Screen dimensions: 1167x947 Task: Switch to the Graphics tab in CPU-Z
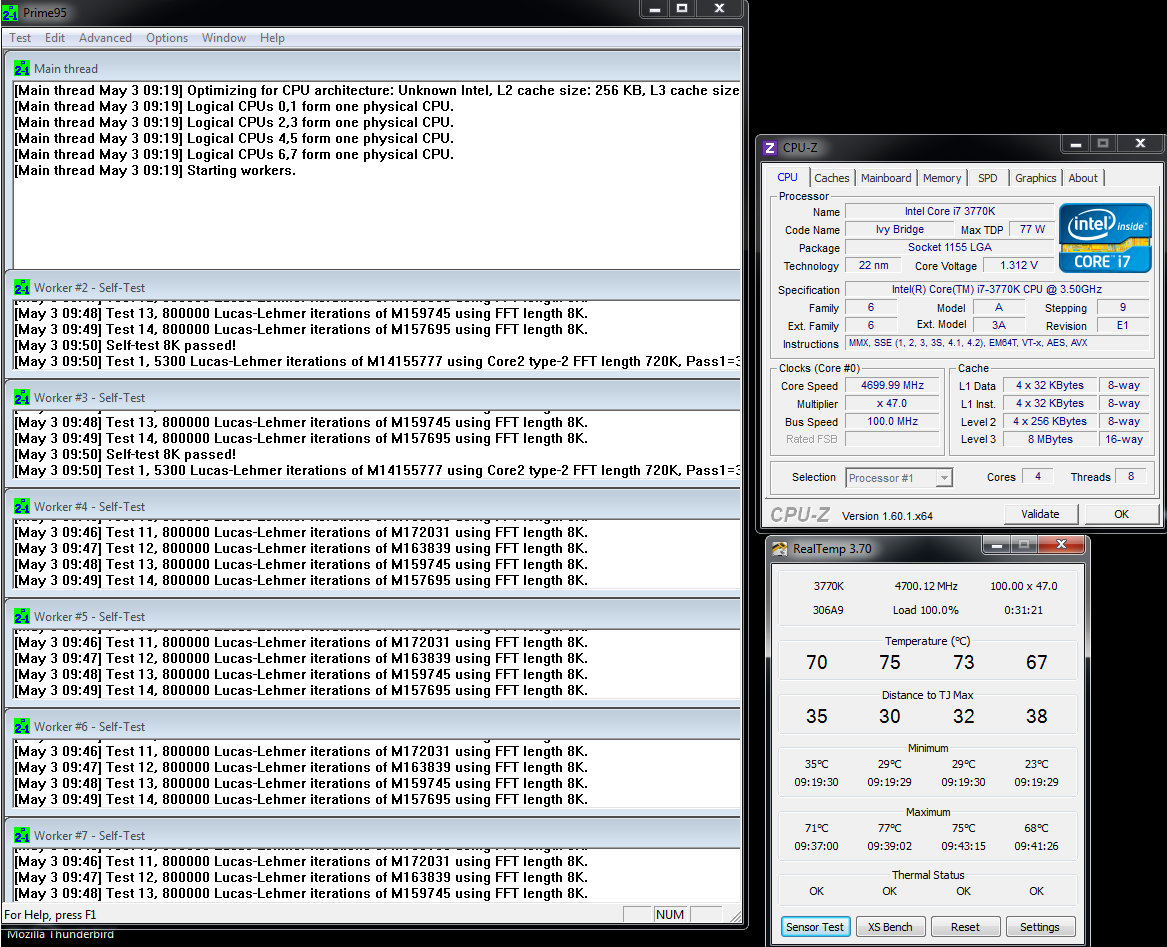click(1035, 178)
